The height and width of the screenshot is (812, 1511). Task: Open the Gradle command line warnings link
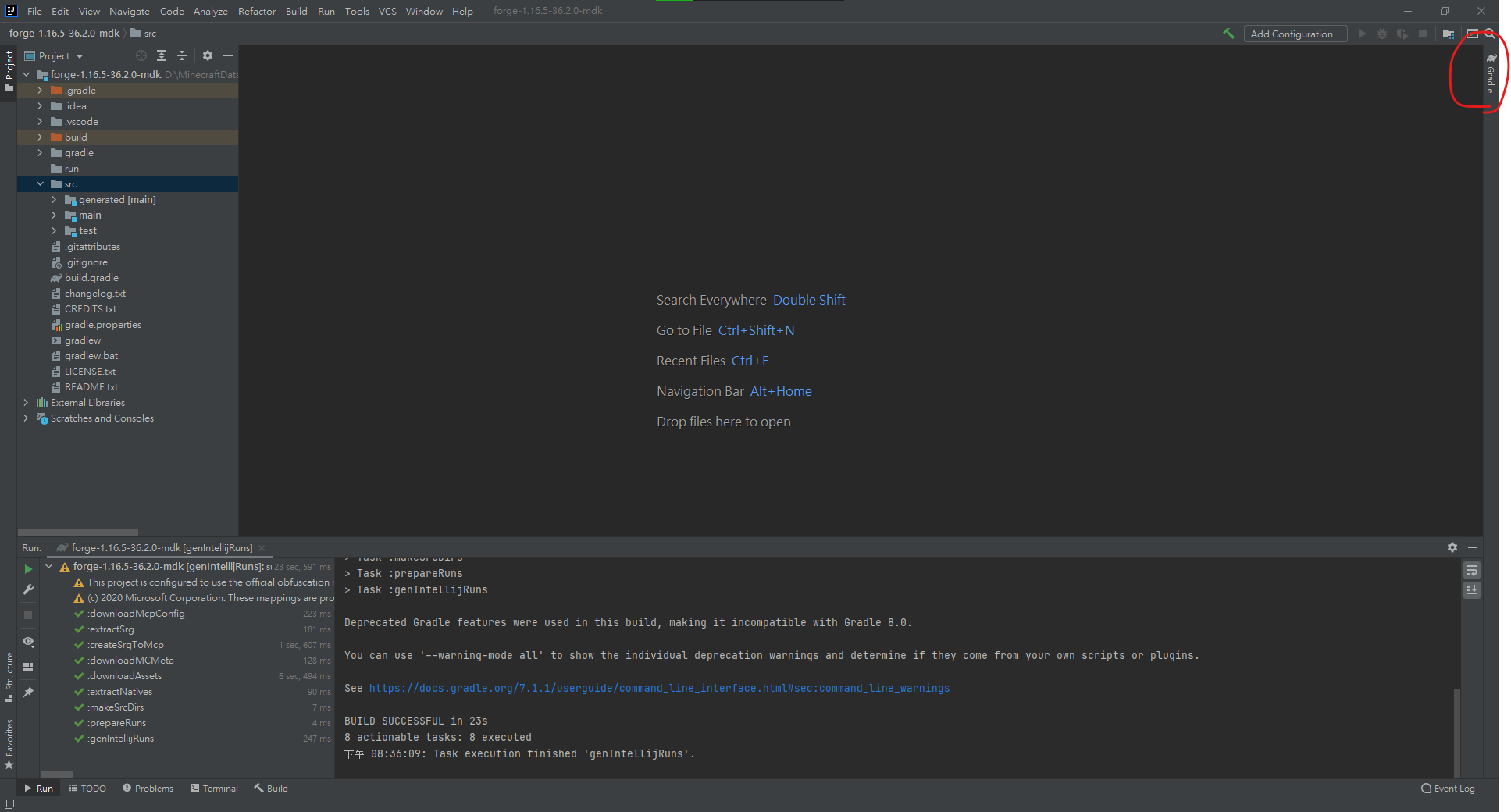click(x=659, y=688)
